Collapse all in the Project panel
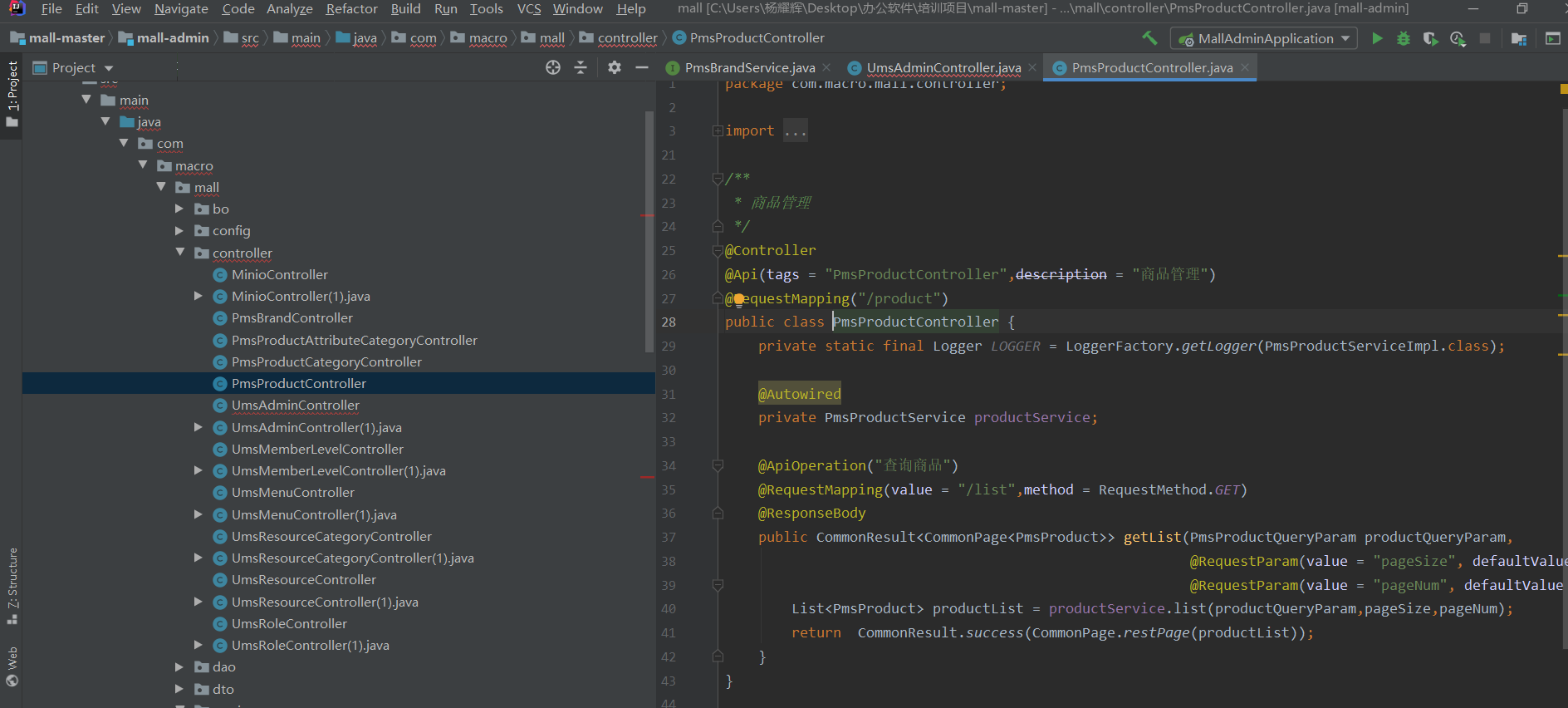 tap(581, 67)
